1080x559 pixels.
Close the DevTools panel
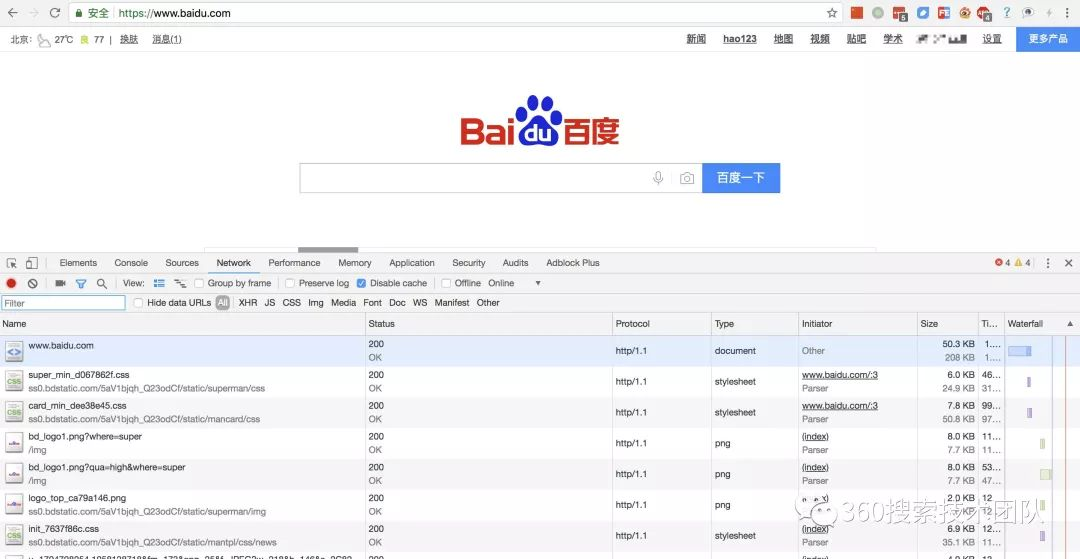pyautogui.click(x=1068, y=263)
